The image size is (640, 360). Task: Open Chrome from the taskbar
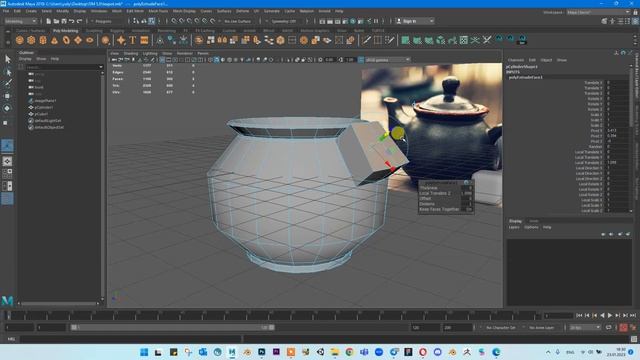[349, 352]
